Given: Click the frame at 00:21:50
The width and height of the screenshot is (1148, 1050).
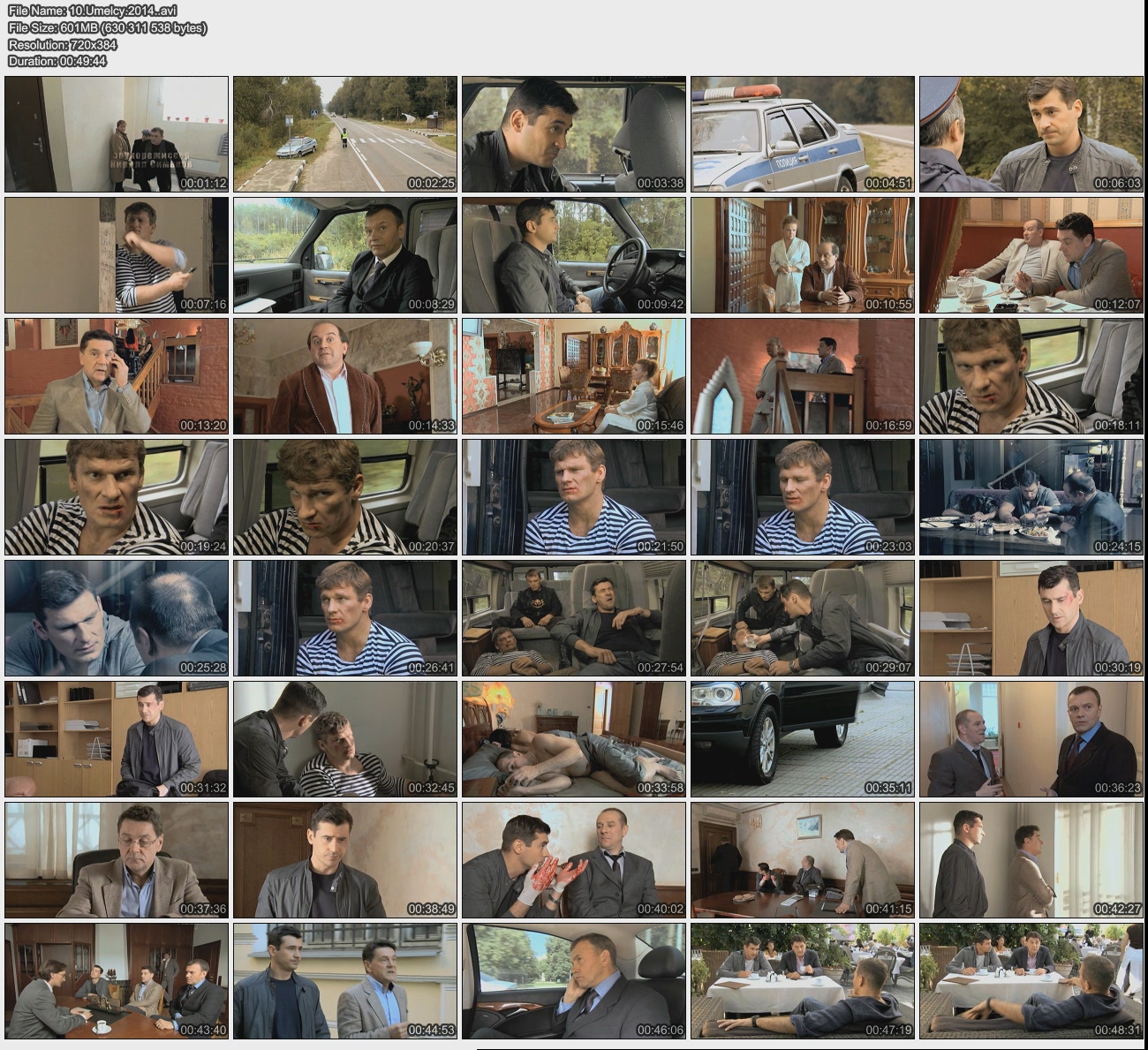Looking at the screenshot, I should tap(574, 497).
